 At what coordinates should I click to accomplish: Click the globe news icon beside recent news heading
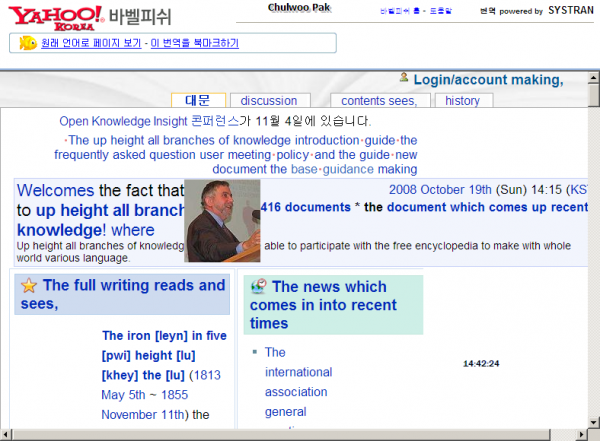(x=259, y=286)
